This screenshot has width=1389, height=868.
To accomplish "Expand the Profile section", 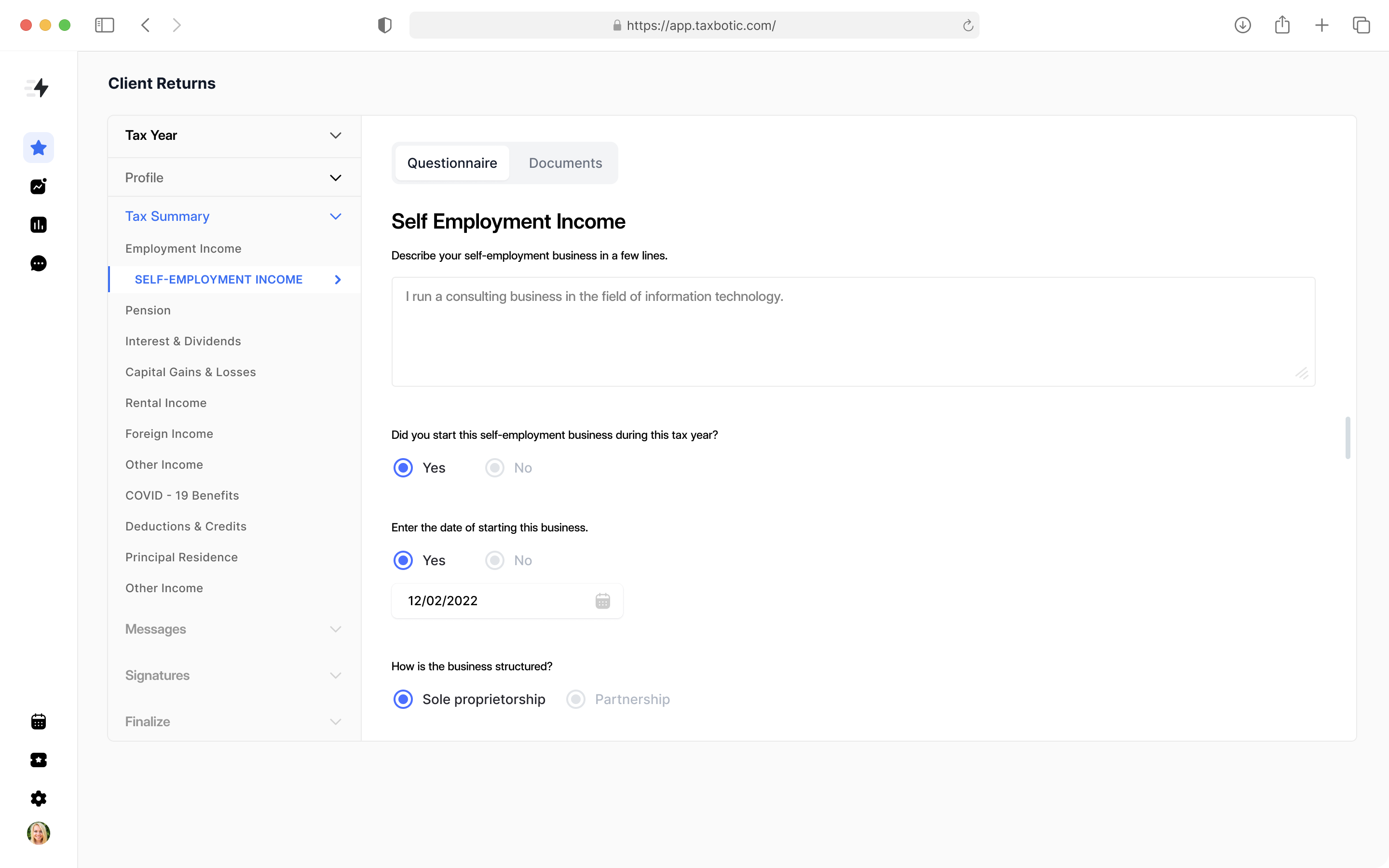I will [335, 178].
